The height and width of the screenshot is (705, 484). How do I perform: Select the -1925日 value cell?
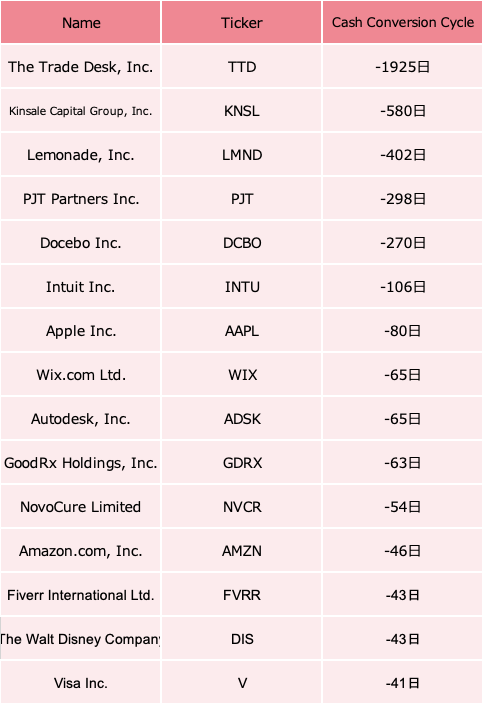click(x=403, y=67)
